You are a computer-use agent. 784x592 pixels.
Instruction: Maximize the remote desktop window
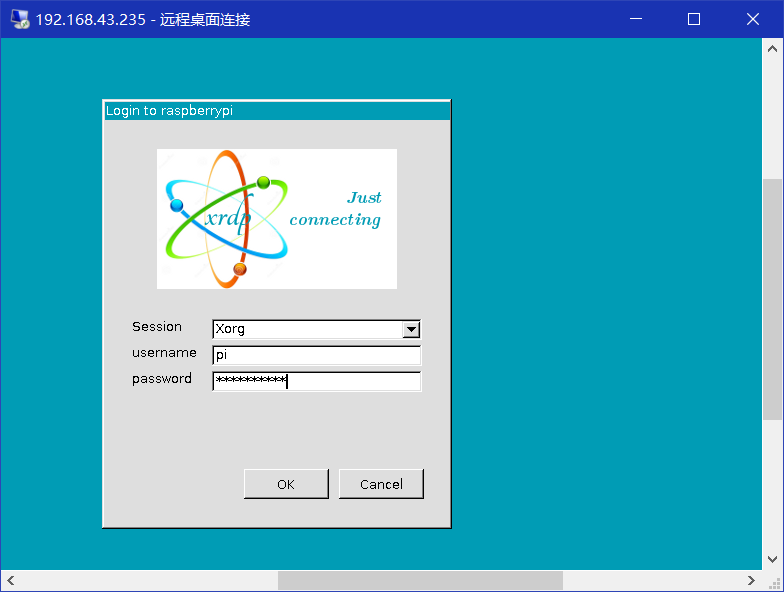point(694,19)
